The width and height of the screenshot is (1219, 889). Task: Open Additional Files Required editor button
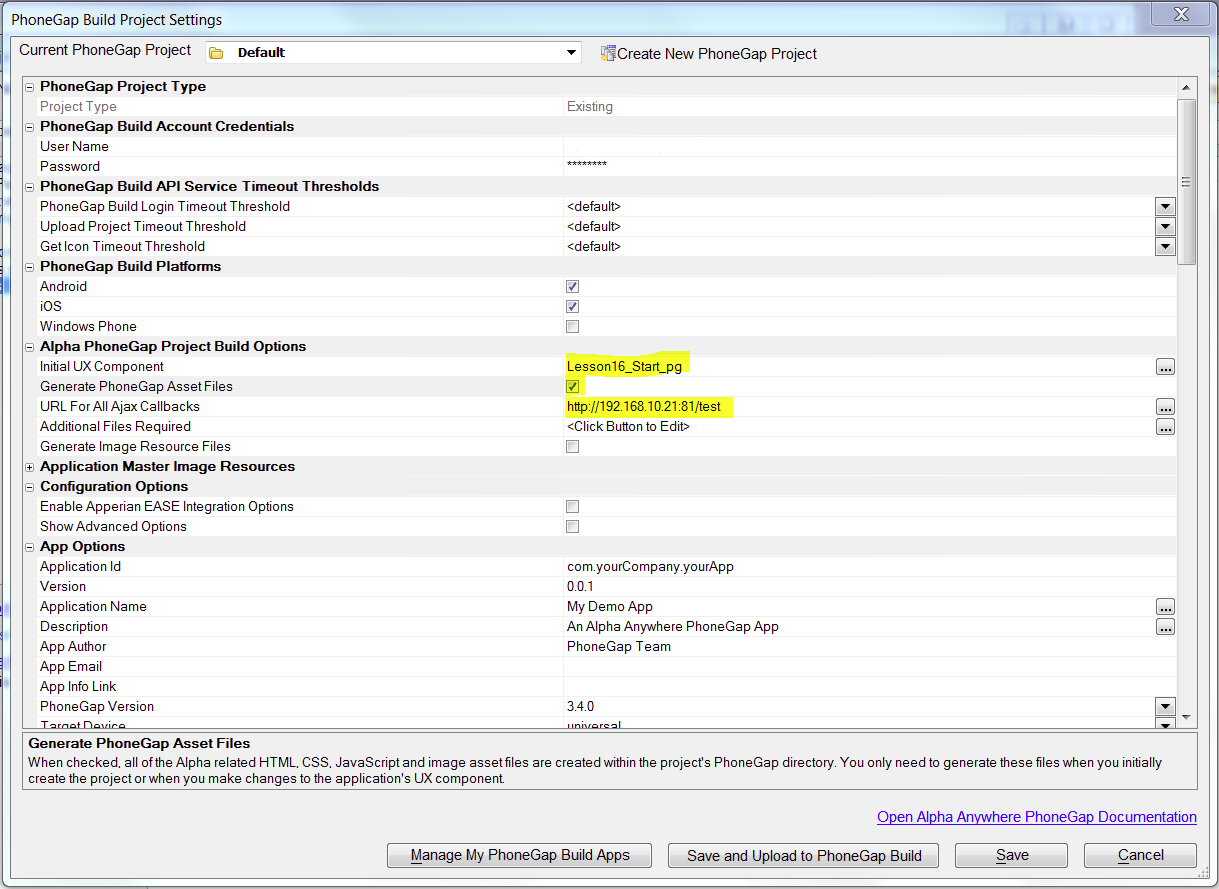click(1165, 427)
